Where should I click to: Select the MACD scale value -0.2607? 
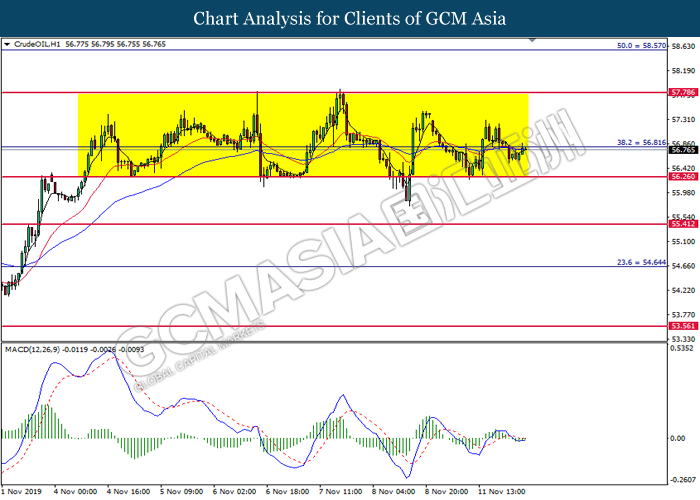682,480
